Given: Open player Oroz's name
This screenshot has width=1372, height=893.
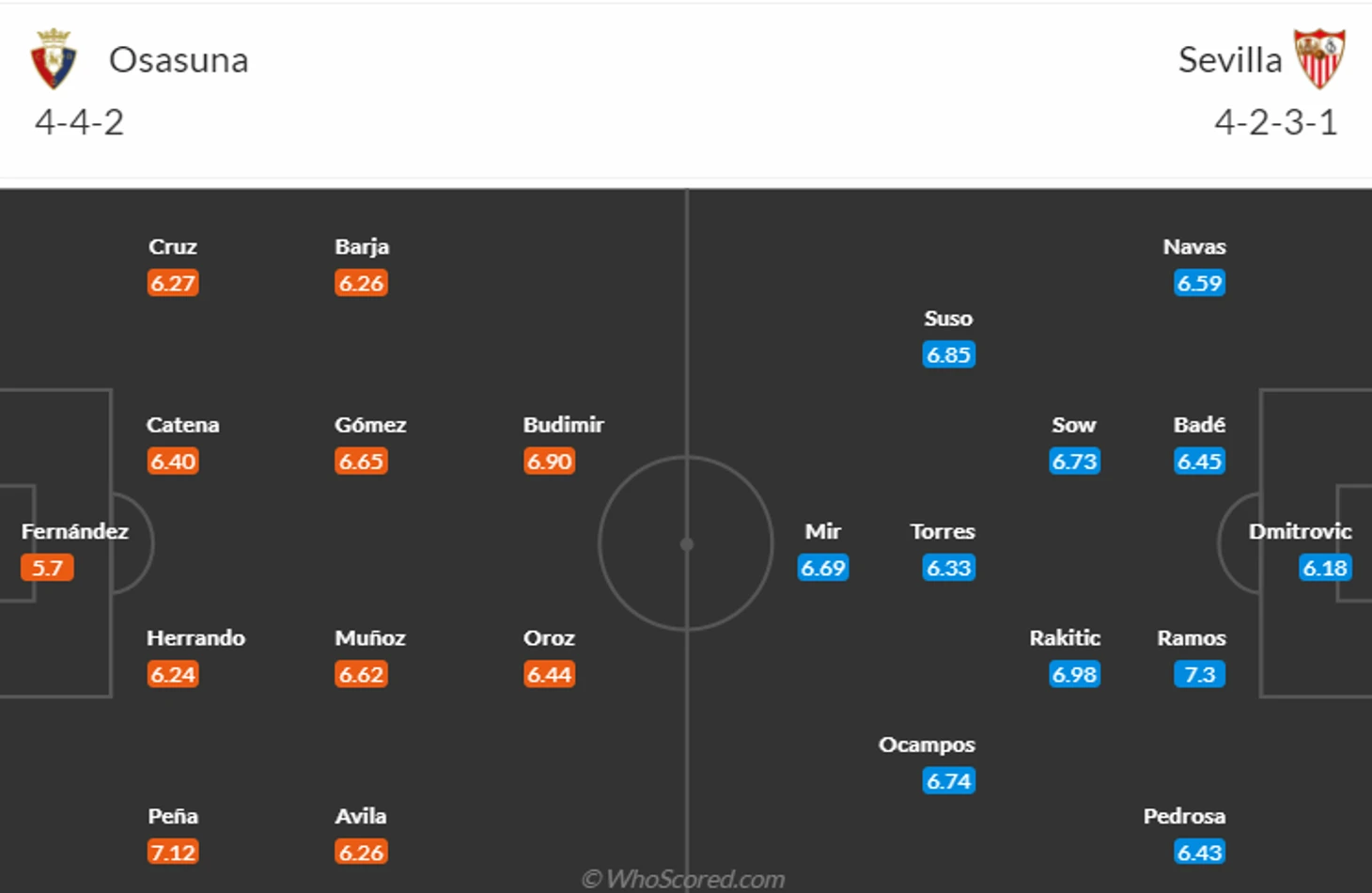Looking at the screenshot, I should click(549, 638).
